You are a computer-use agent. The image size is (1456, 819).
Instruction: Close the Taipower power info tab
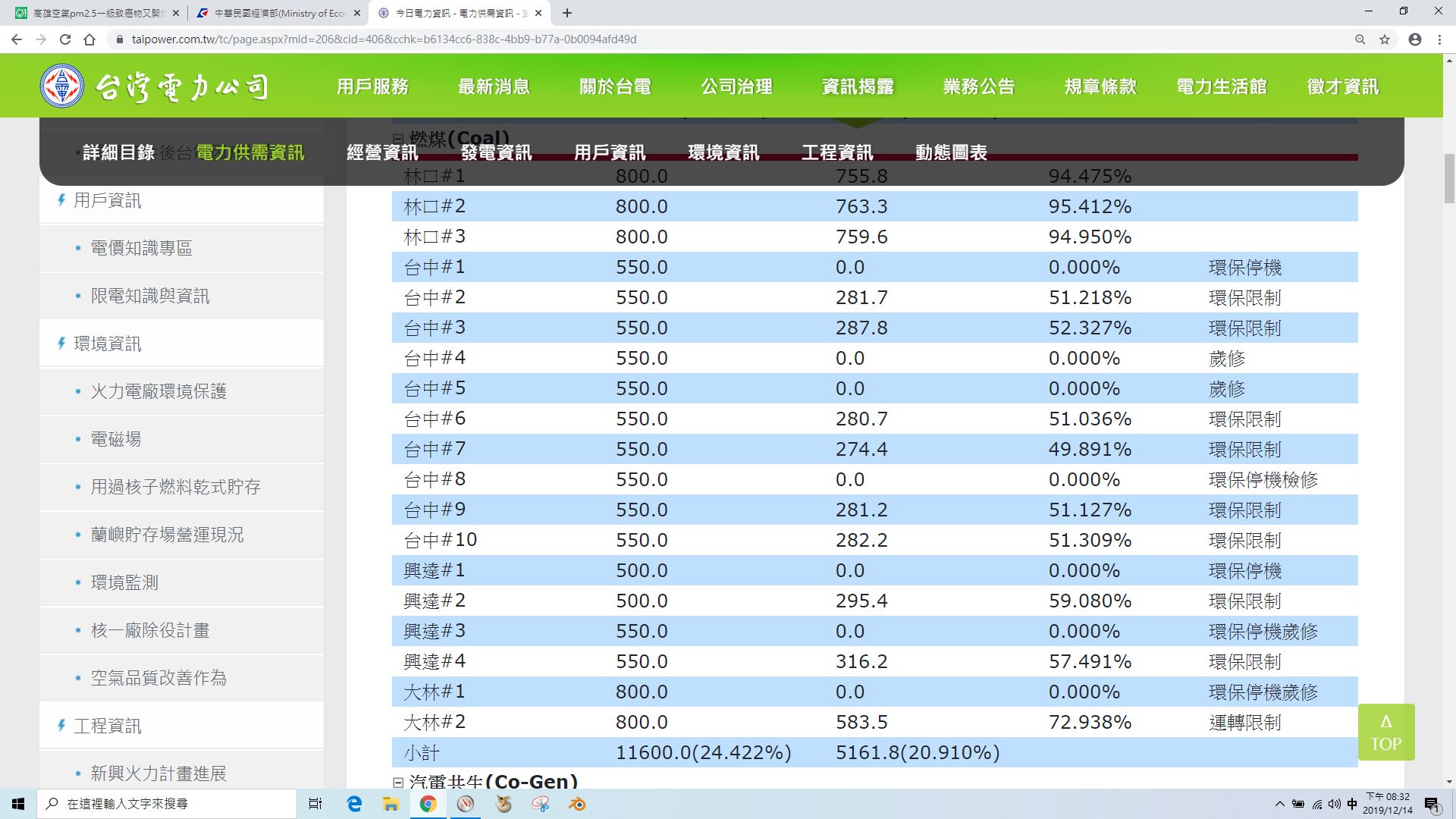pos(538,13)
